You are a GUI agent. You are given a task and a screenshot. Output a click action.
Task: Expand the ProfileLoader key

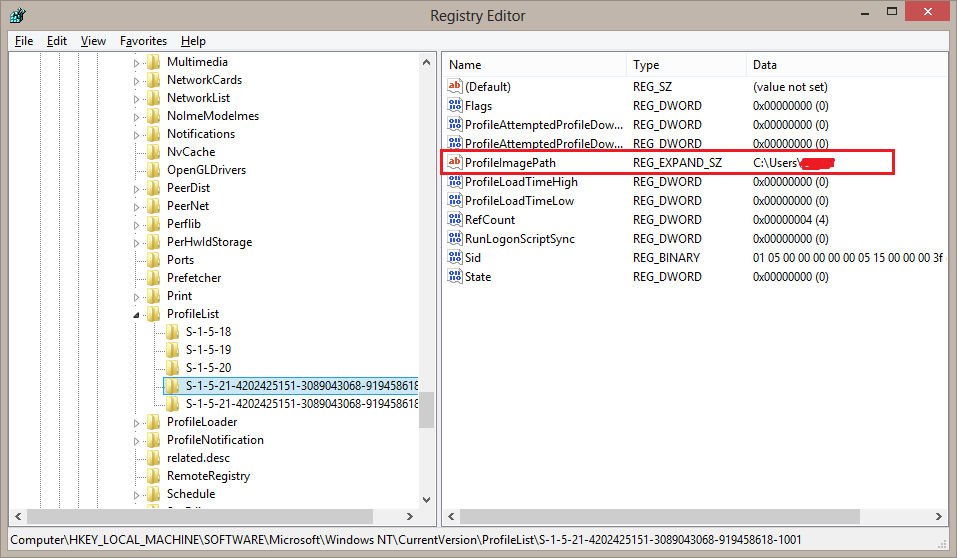coord(137,422)
